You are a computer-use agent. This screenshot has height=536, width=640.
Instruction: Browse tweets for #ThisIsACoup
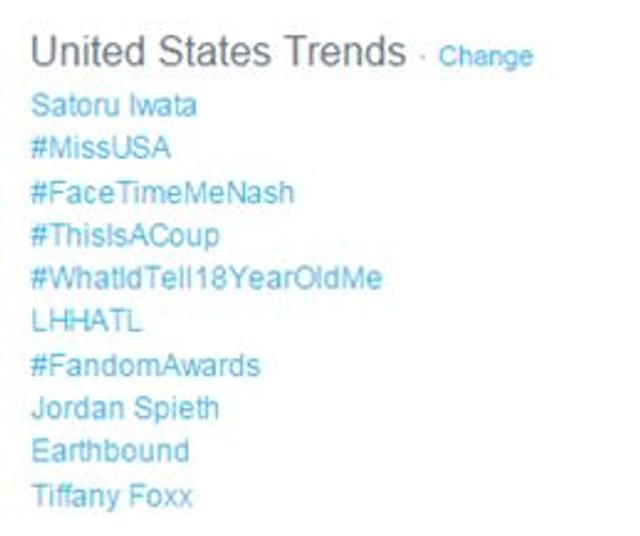pyautogui.click(x=125, y=235)
